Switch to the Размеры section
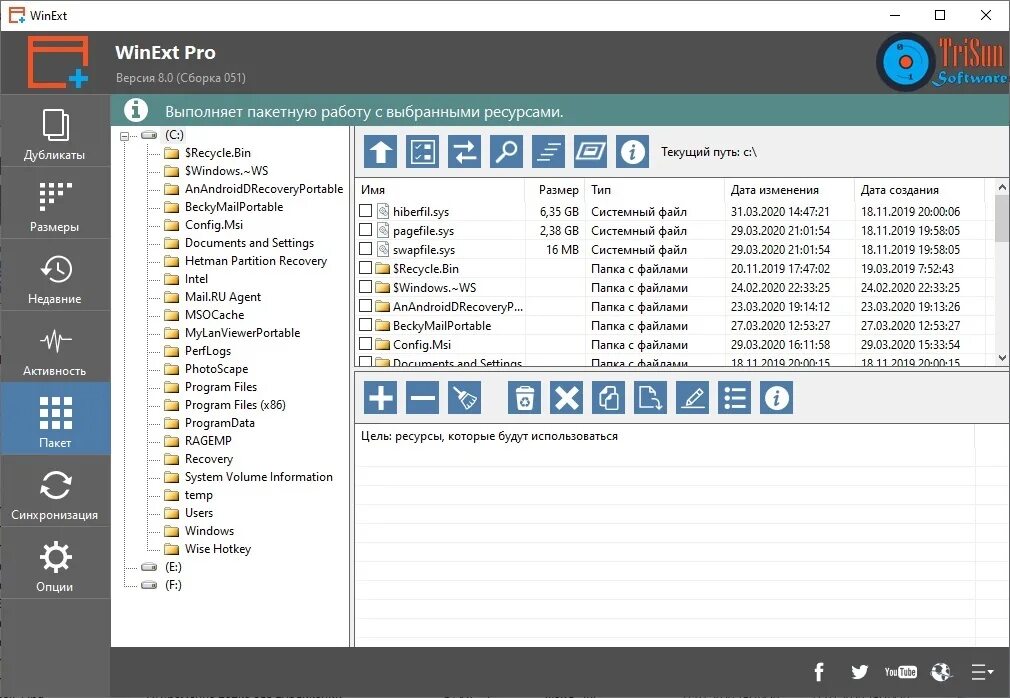Image resolution: width=1010 pixels, height=698 pixels. click(x=55, y=204)
